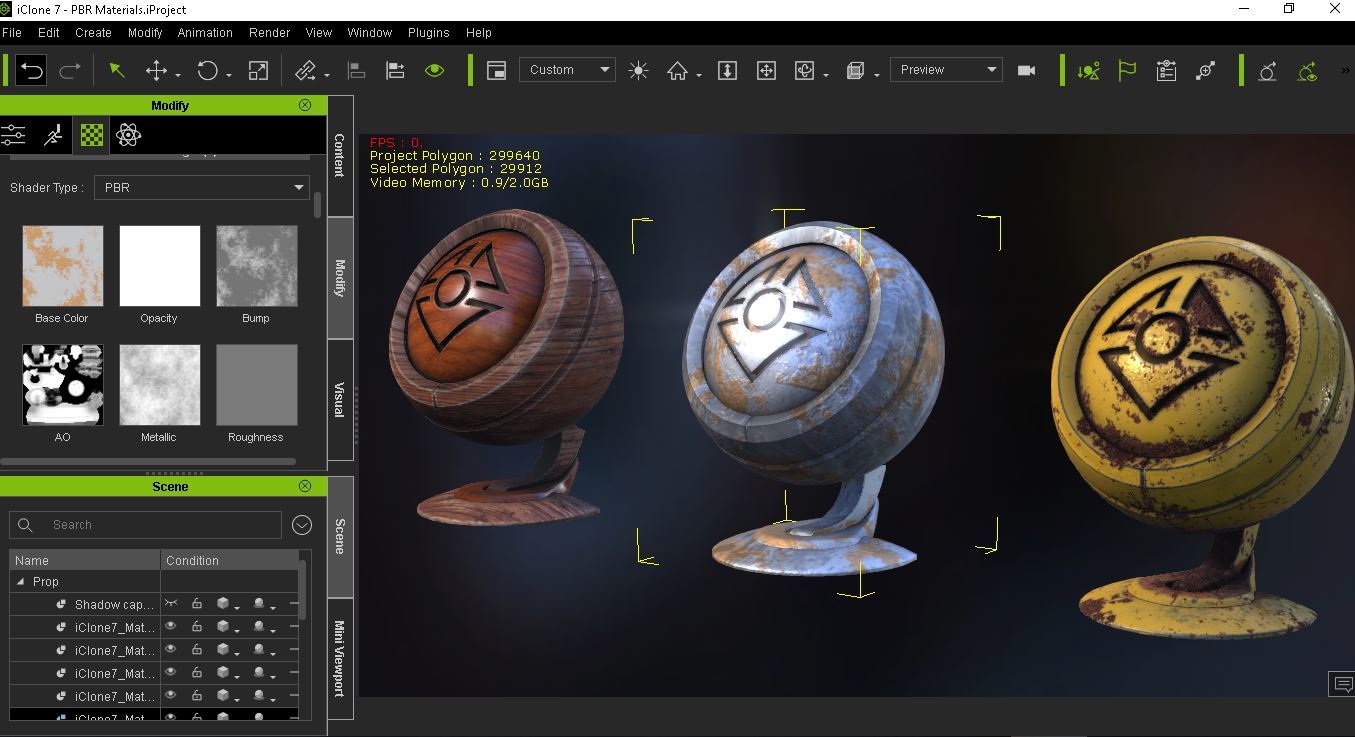Image resolution: width=1355 pixels, height=737 pixels.
Task: Click the bone plus link icon
Action: point(1206,70)
